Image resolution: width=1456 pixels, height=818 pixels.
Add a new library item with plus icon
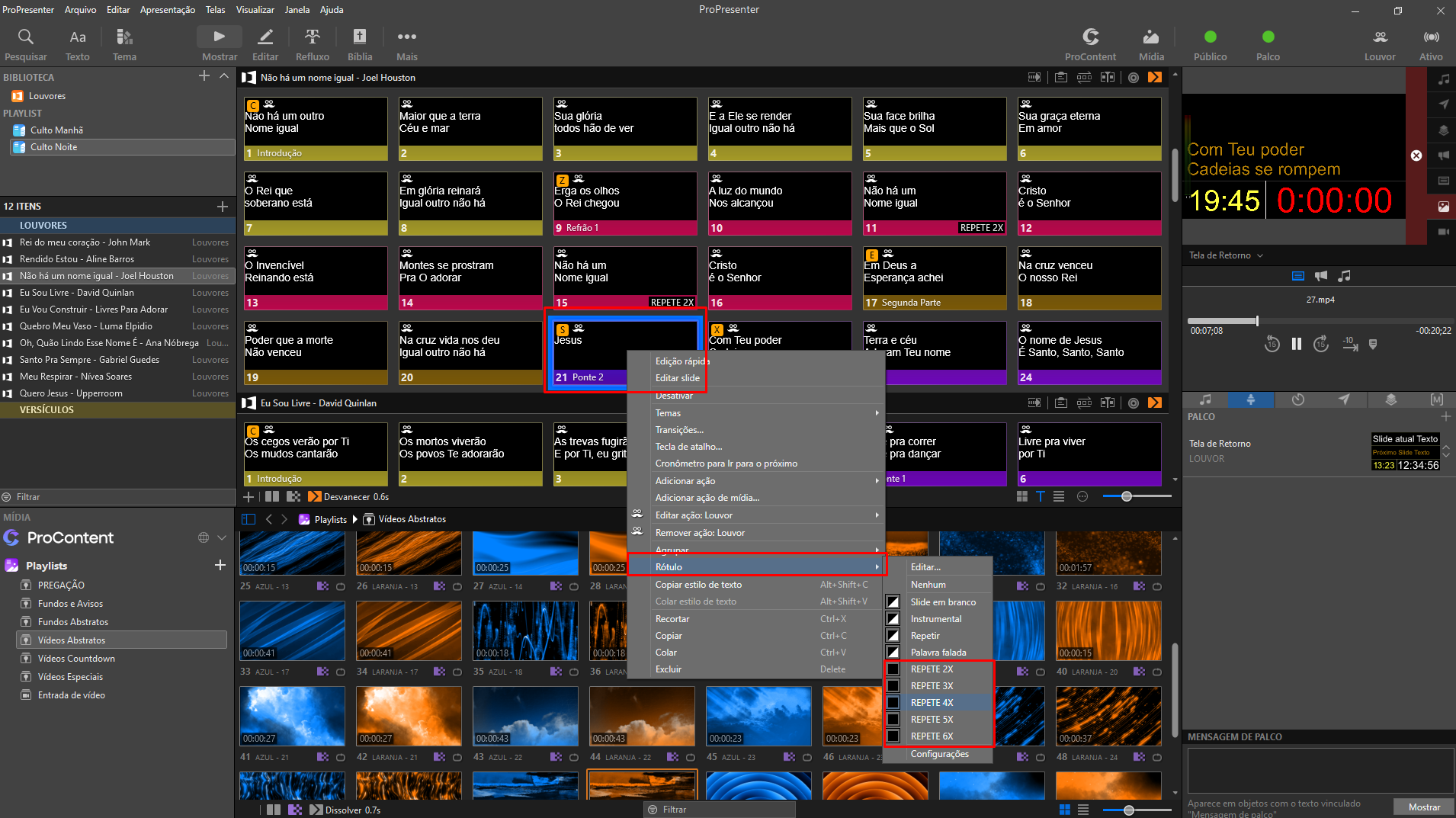[x=204, y=76]
